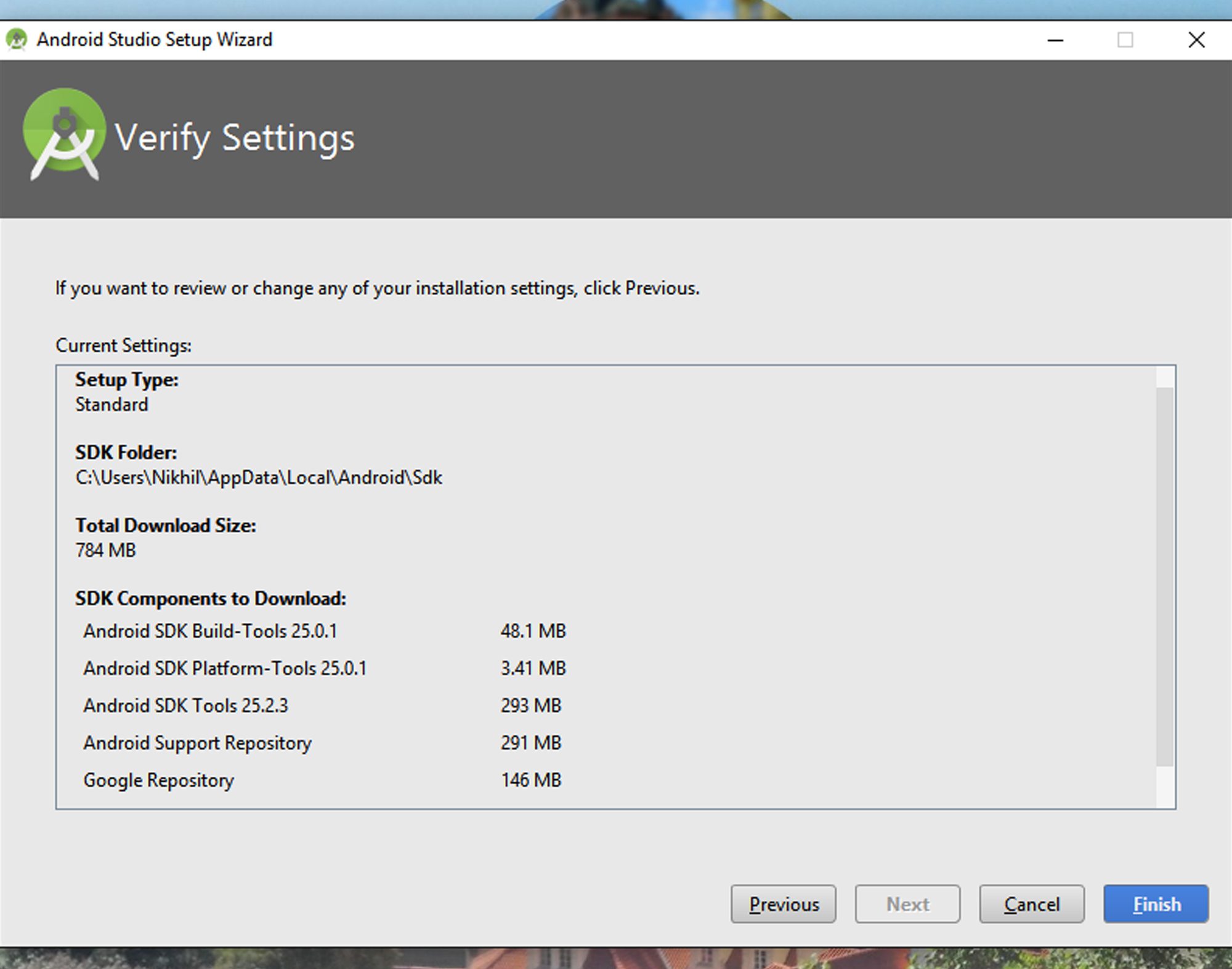Click the 291 MB size value
1232x969 pixels.
[x=531, y=743]
